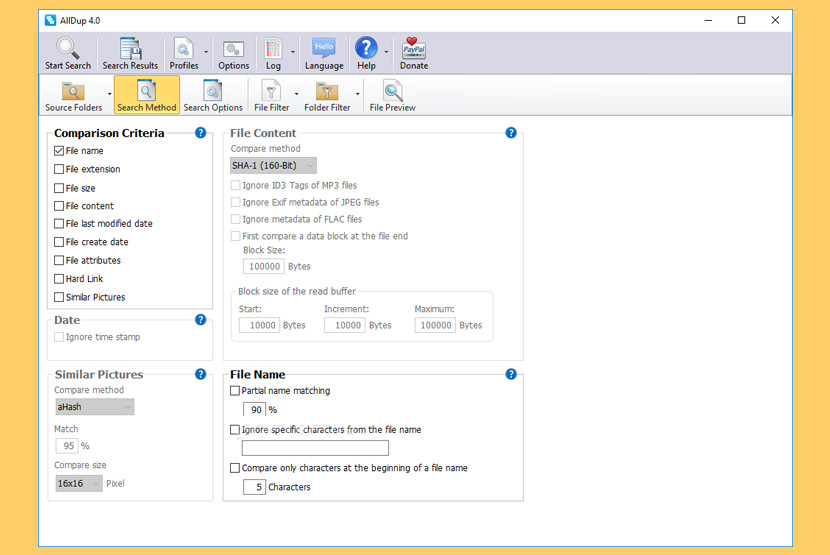Open the aHash compare method dropdown
Viewport: 830px width, 555px height.
coord(94,407)
